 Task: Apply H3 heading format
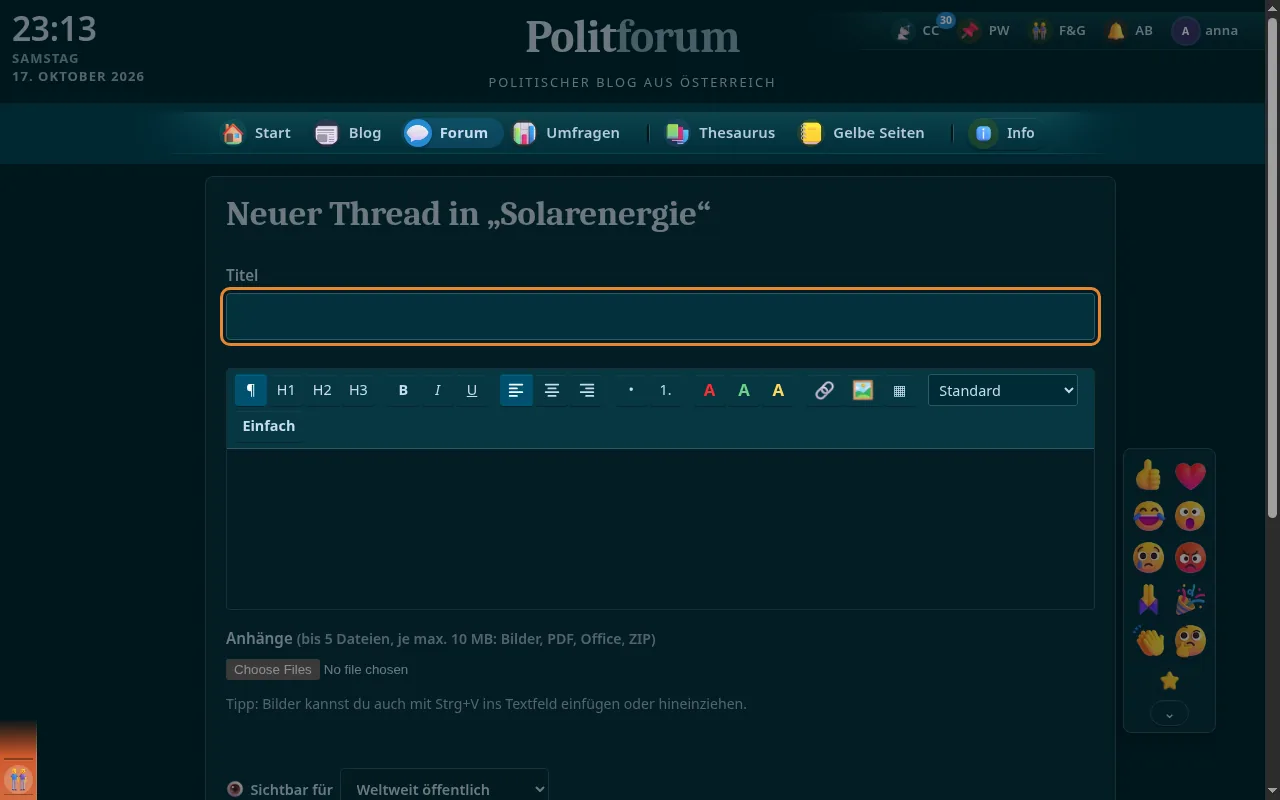(358, 390)
